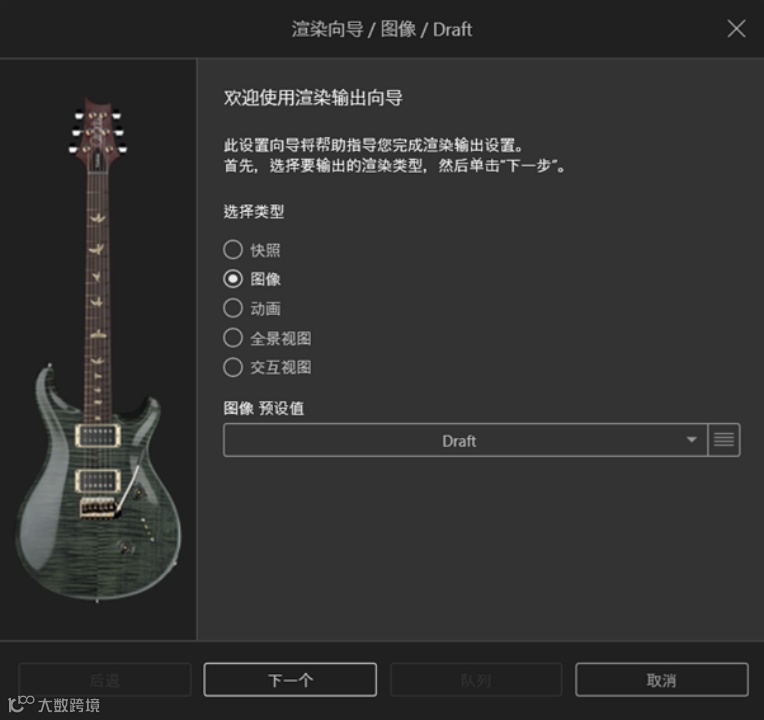Click the 快照 option label text
This screenshot has width=764, height=720.
click(266, 250)
